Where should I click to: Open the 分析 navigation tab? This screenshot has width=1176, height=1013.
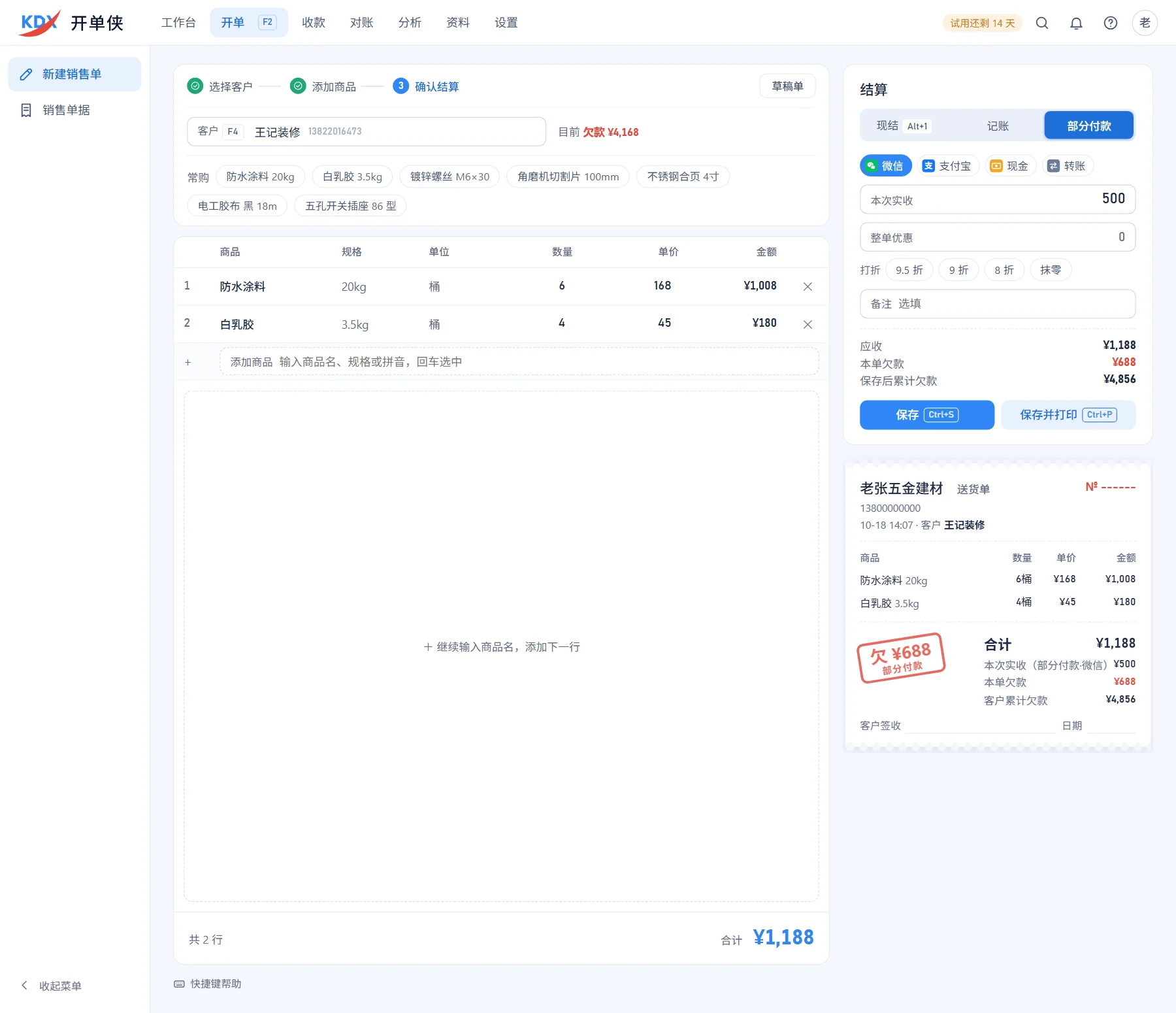pos(410,23)
